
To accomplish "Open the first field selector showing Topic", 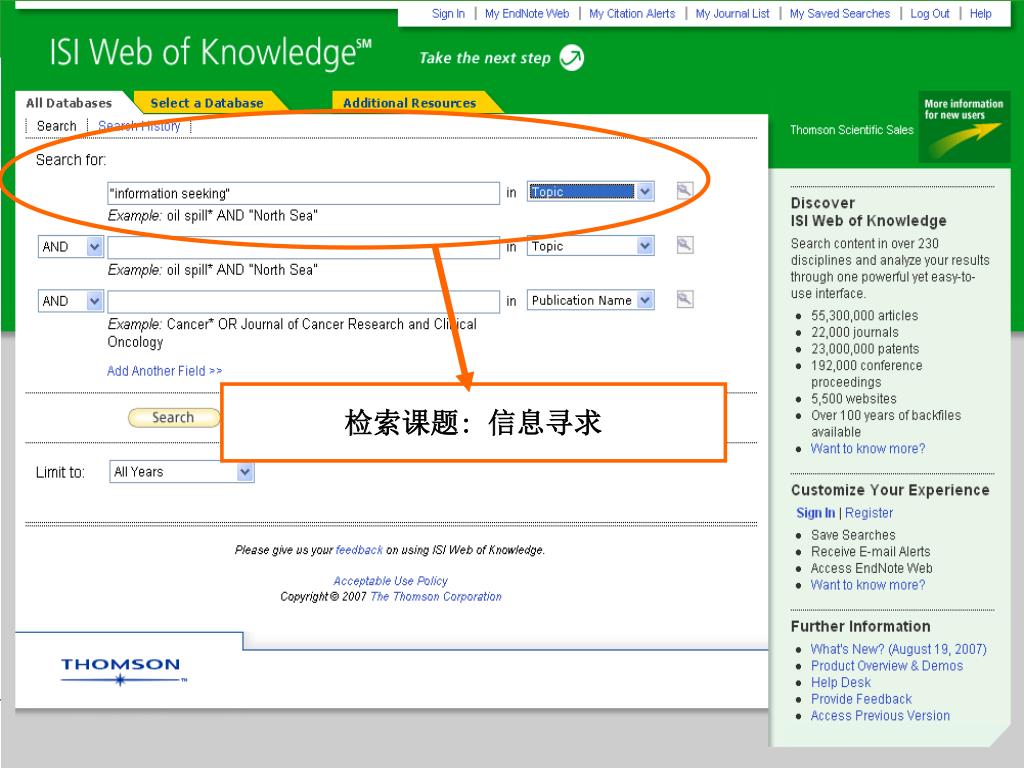I will pos(590,191).
